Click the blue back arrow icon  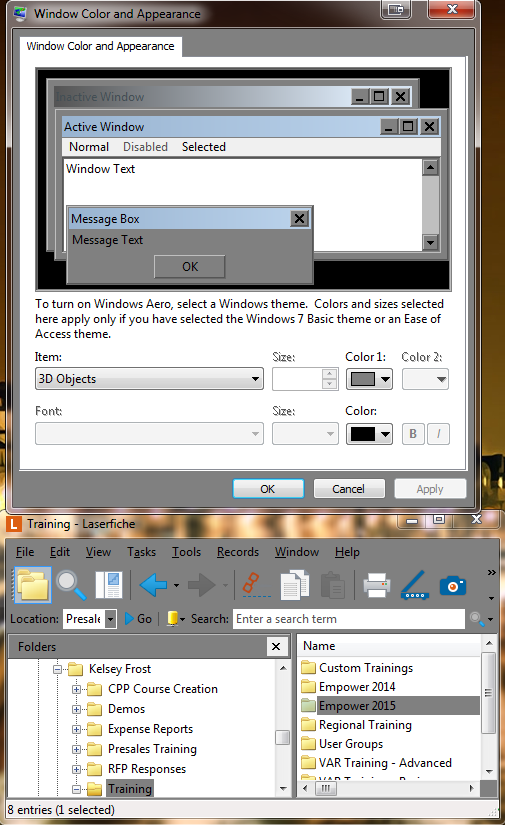coord(153,585)
